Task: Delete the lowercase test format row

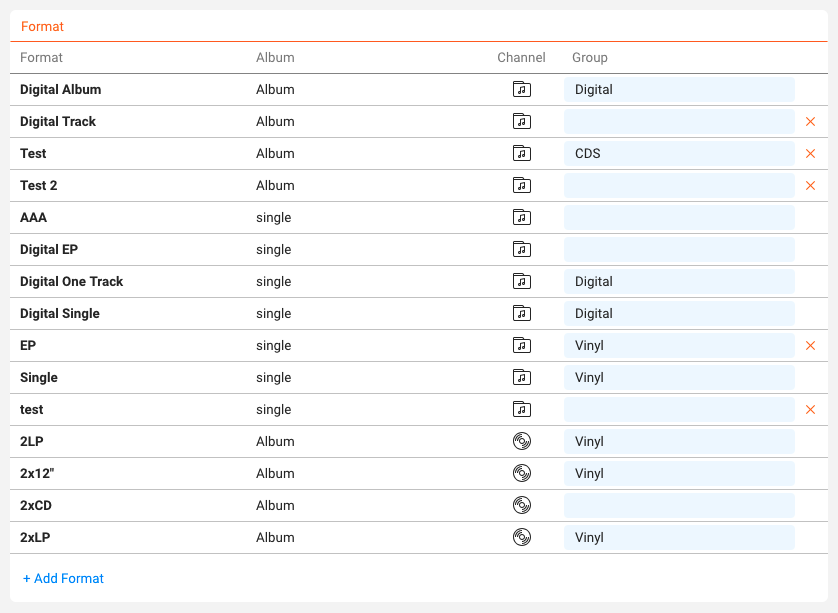Action: (x=810, y=409)
